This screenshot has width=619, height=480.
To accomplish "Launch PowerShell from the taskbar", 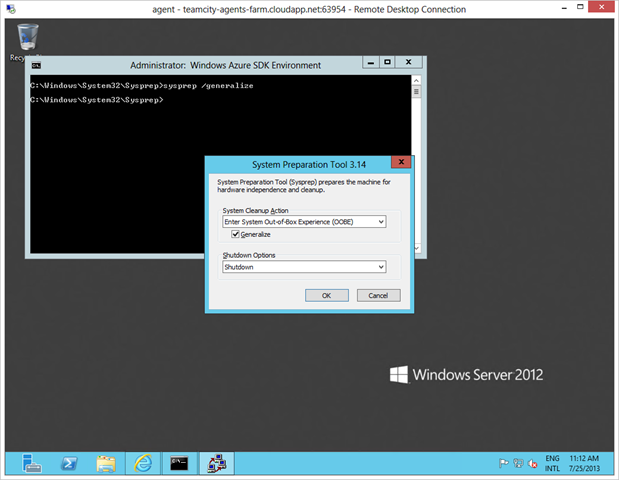I will [x=69, y=463].
